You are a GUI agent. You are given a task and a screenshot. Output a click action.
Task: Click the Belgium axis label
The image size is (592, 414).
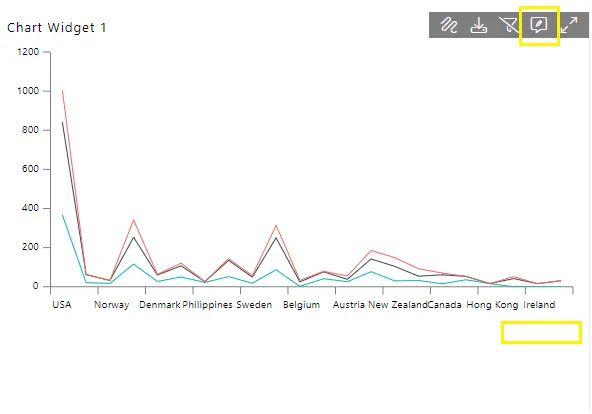pos(301,305)
